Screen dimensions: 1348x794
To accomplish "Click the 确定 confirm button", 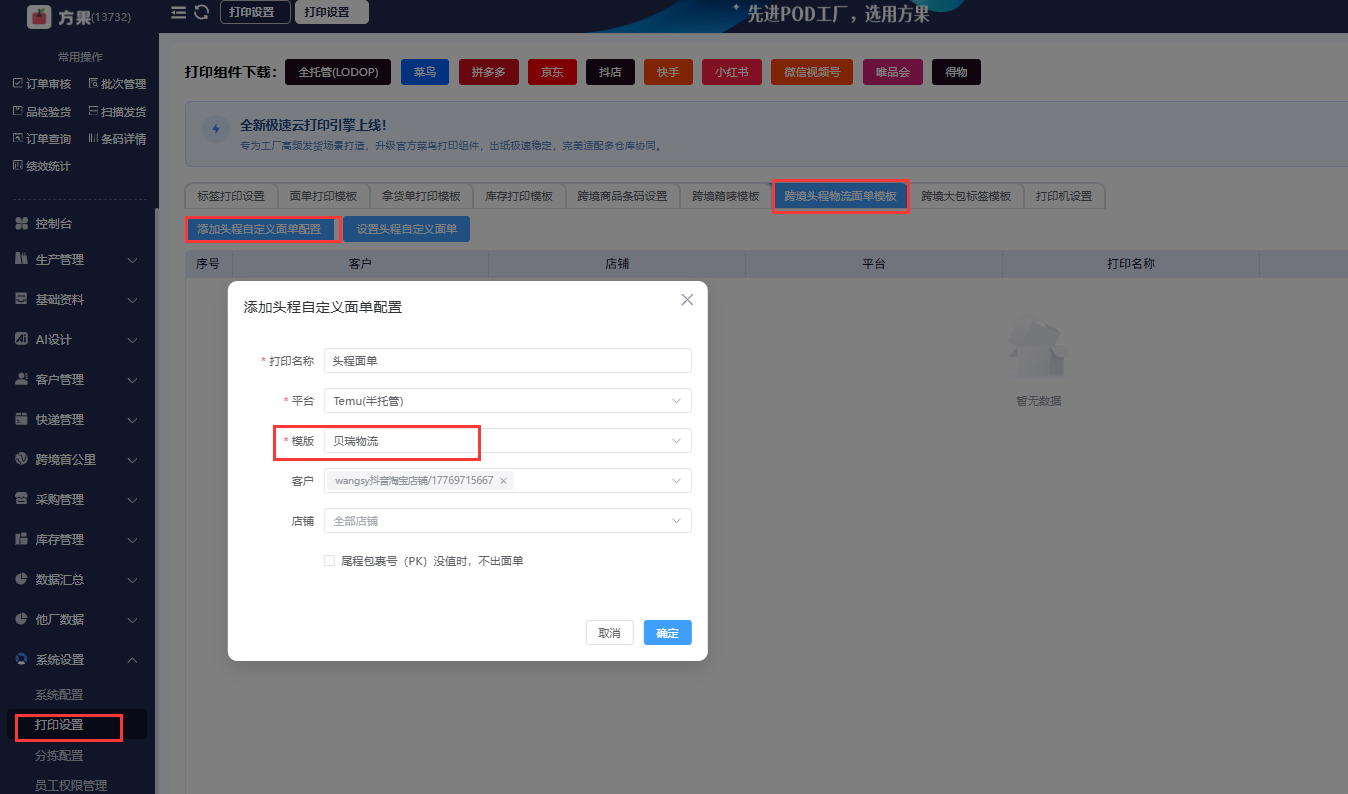I will [668, 633].
